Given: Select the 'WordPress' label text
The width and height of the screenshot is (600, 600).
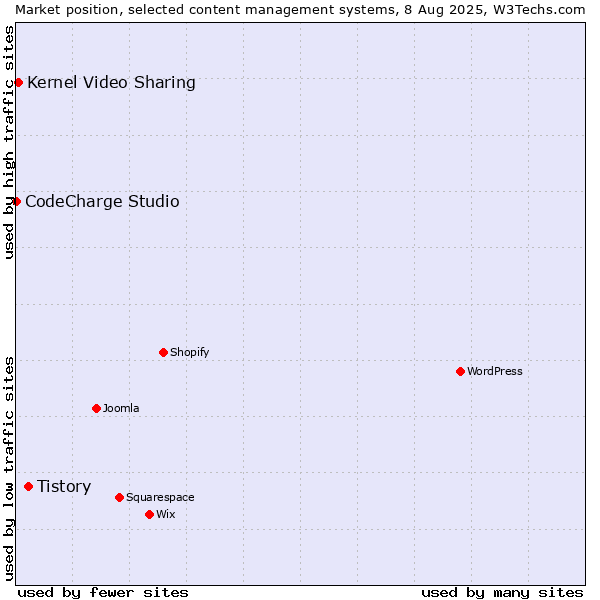Looking at the screenshot, I should [495, 372].
